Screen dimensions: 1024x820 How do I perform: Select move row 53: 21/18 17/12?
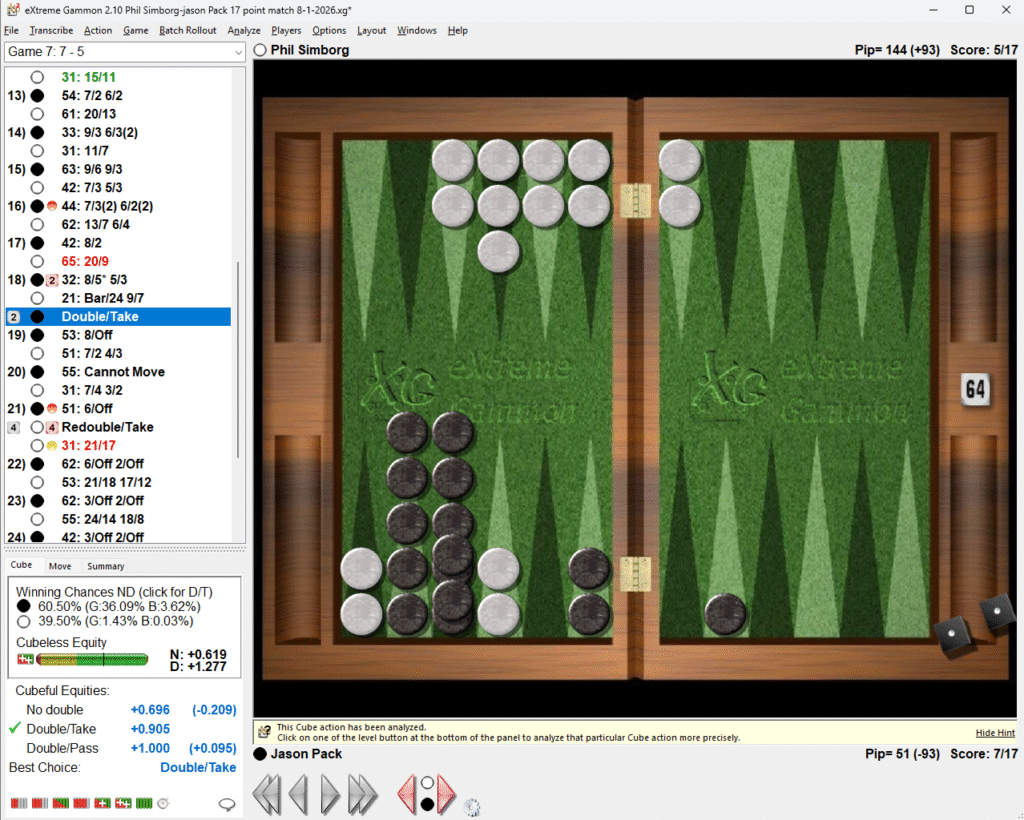(118, 482)
